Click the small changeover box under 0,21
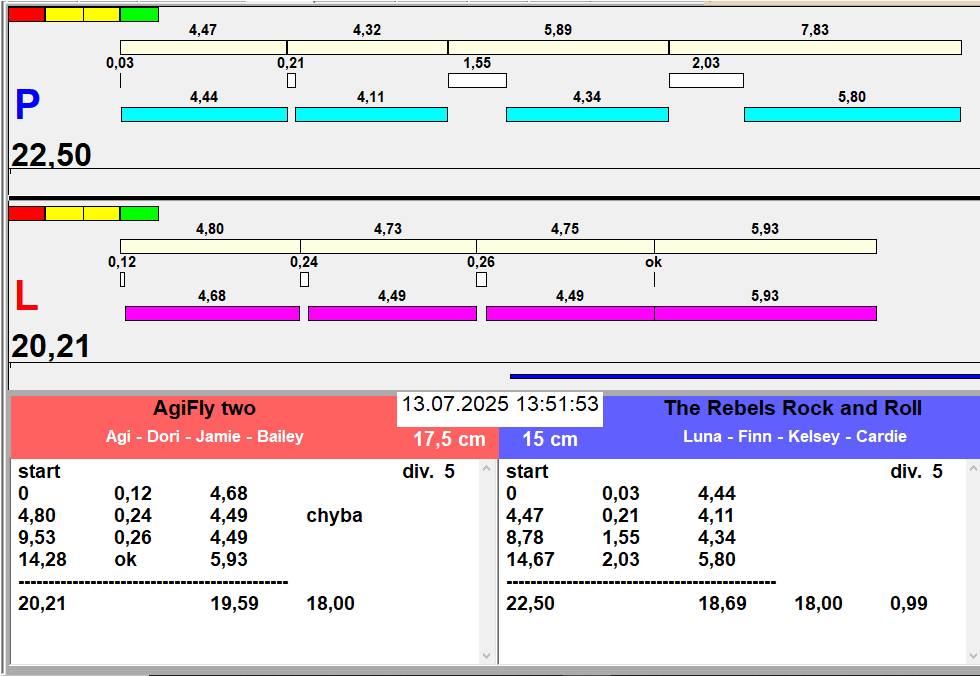The height and width of the screenshot is (676, 980). tap(291, 81)
